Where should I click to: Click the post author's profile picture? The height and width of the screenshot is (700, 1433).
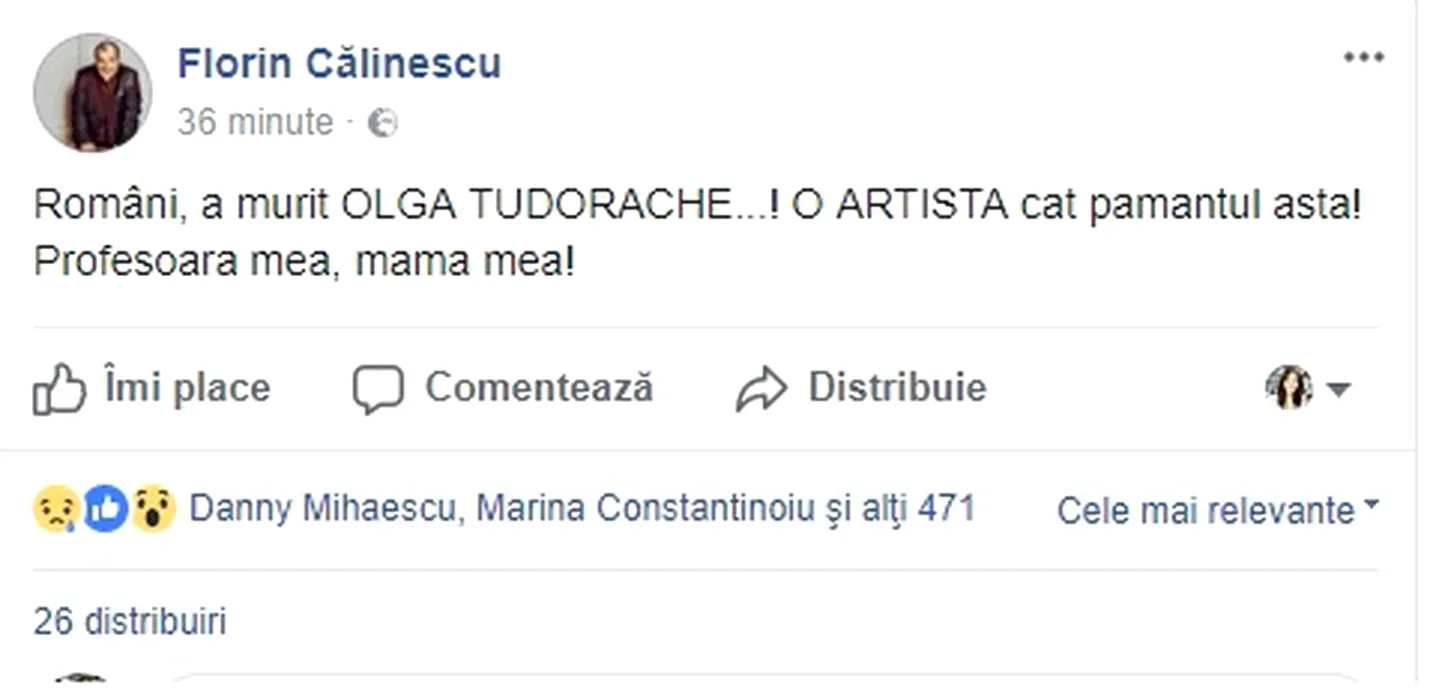(93, 92)
